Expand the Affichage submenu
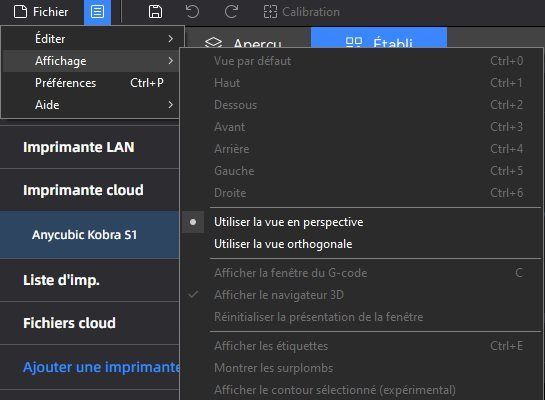 click(x=91, y=61)
